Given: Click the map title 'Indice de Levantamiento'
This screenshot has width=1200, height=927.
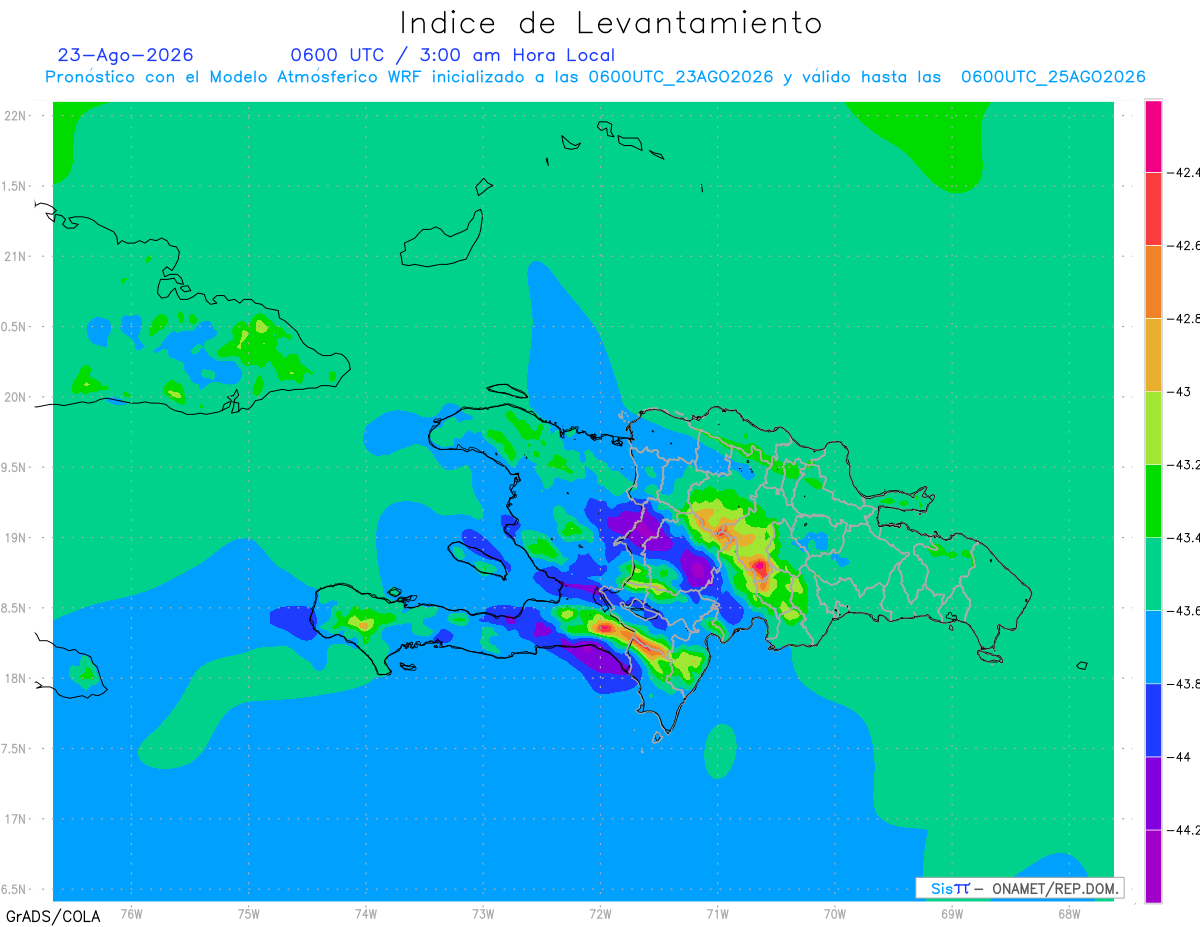Looking at the screenshot, I should [x=611, y=23].
